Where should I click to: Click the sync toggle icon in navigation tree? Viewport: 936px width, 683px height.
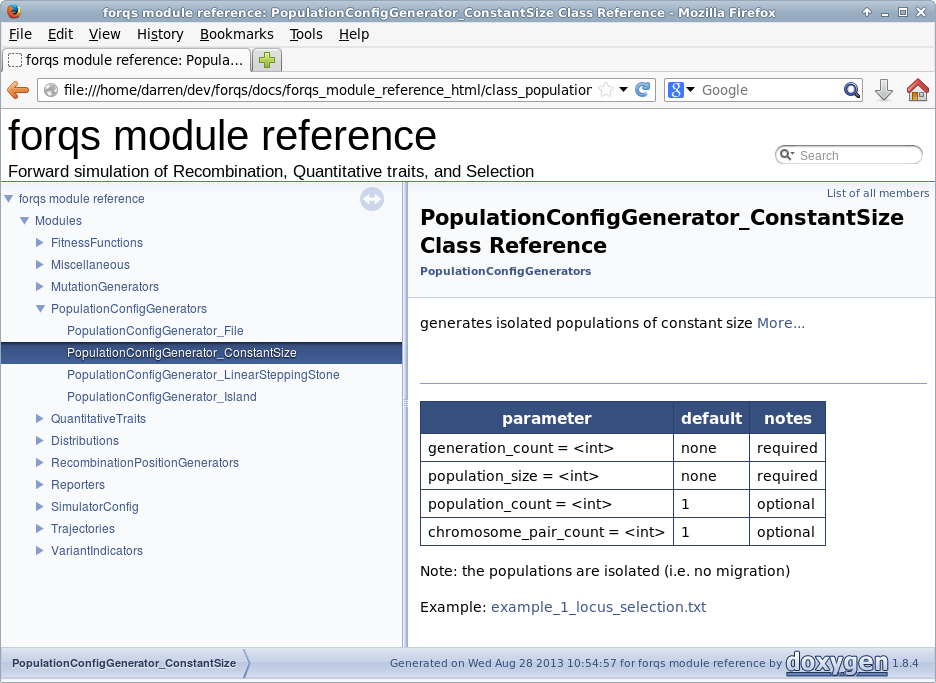tap(372, 199)
